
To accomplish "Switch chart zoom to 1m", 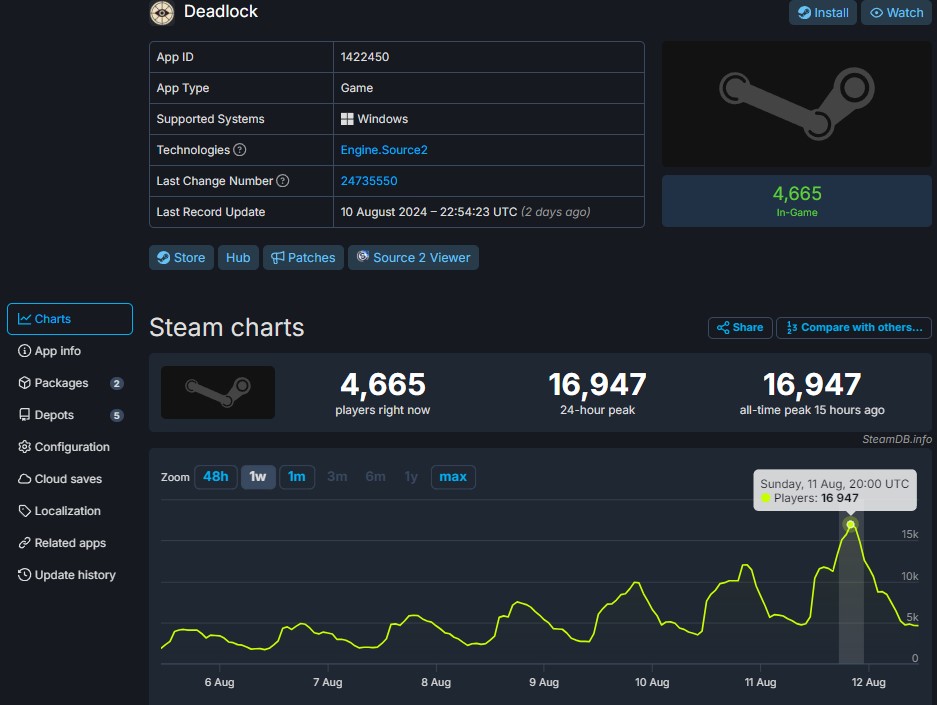I will (x=297, y=477).
